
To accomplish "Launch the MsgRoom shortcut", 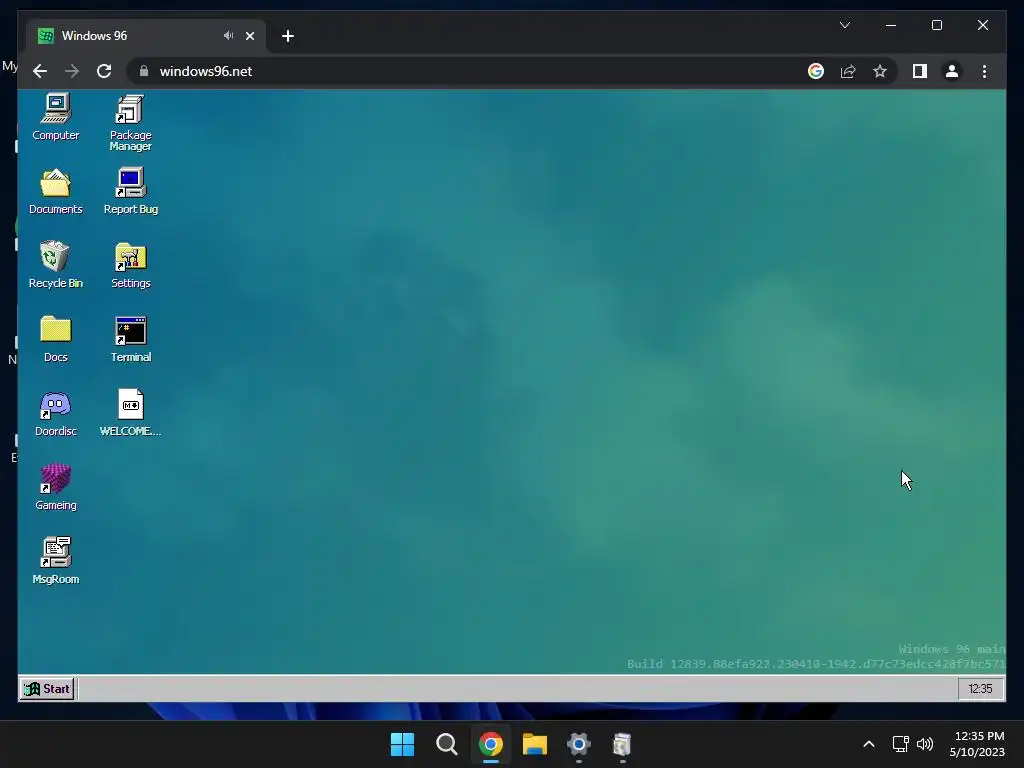I will [56, 562].
